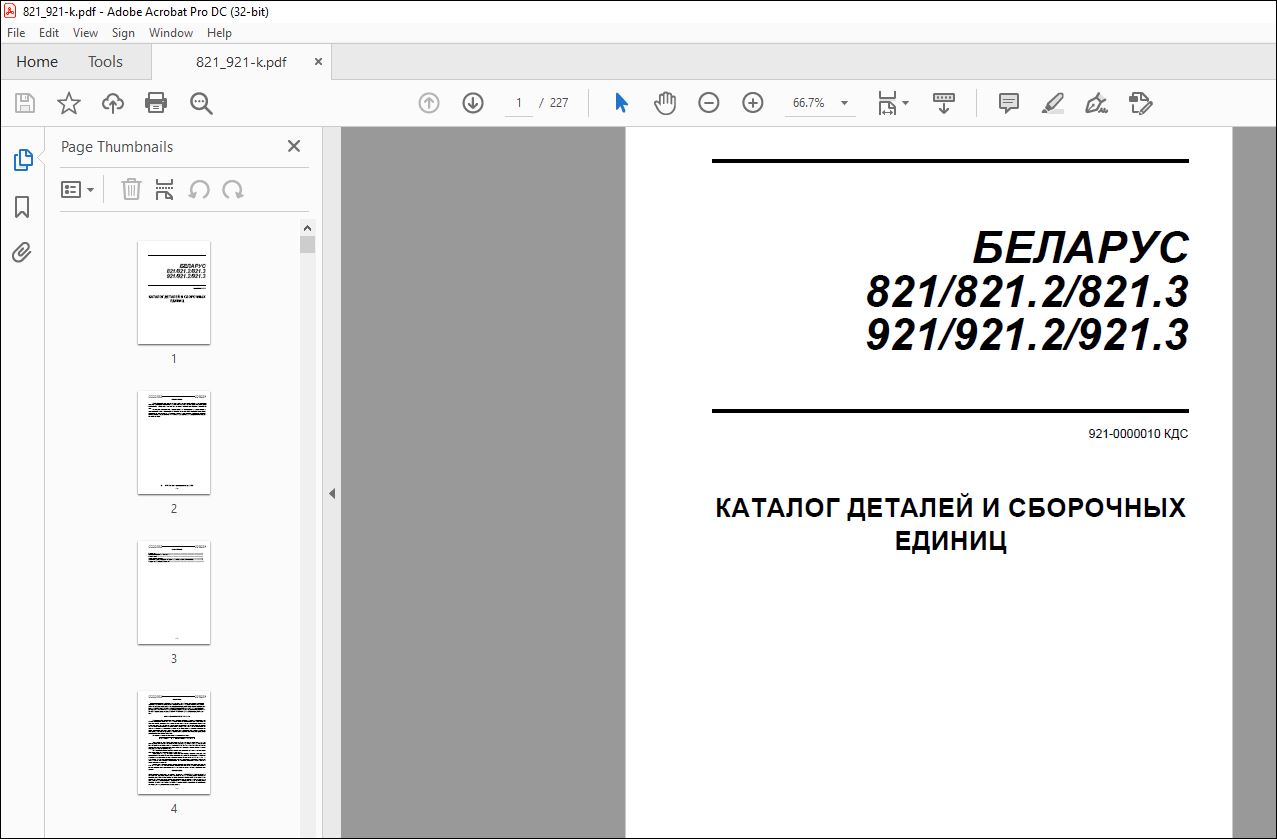Open the Attachments paperclip panel
1277x839 pixels.
pyautogui.click(x=22, y=252)
